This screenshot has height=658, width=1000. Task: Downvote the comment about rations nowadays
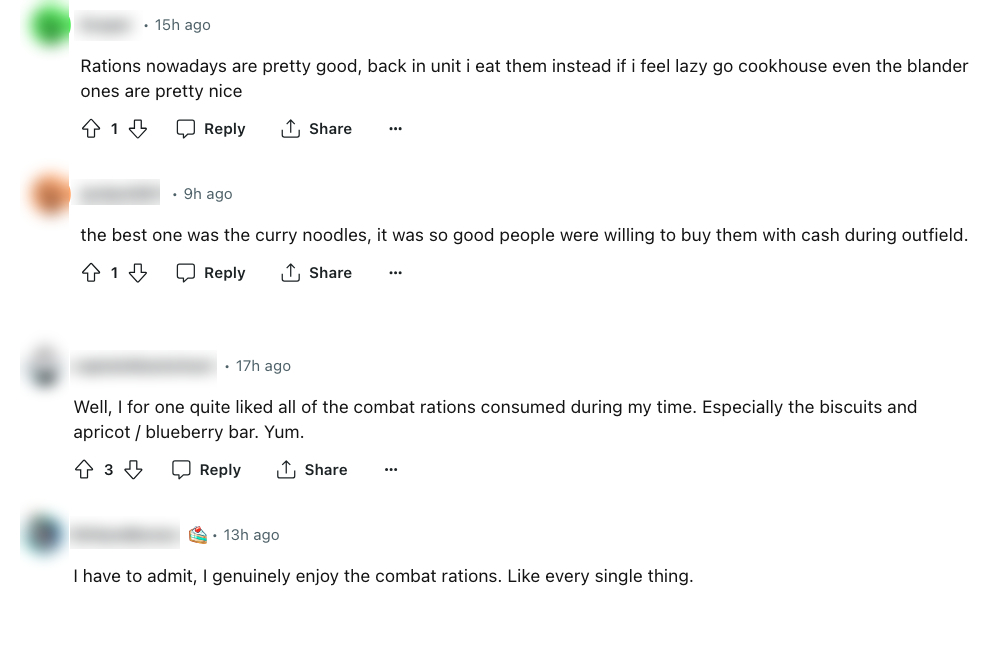point(138,129)
